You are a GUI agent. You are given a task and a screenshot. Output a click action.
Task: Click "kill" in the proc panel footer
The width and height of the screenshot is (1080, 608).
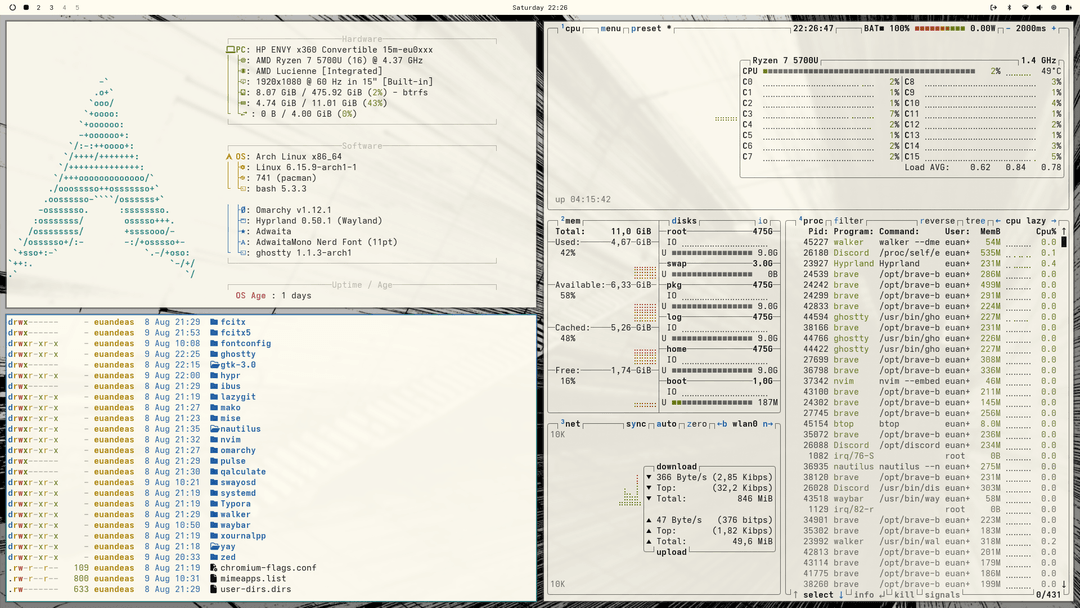[x=903, y=595]
